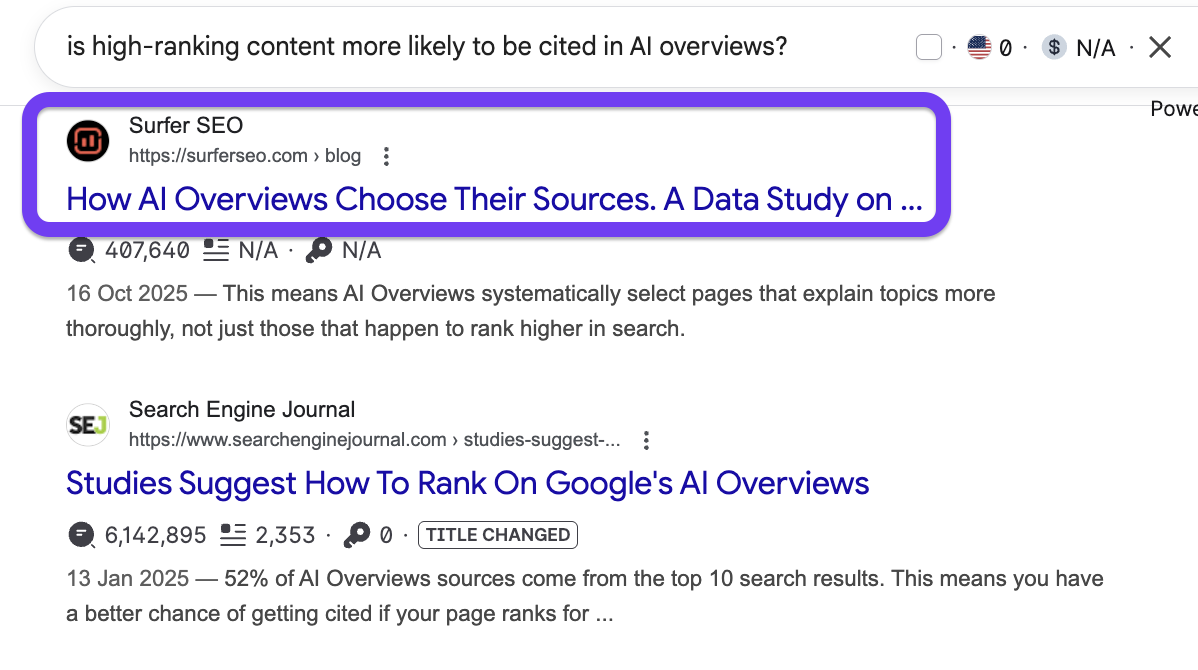Clear the search query with the X
The width and height of the screenshot is (1198, 670).
(x=1160, y=47)
